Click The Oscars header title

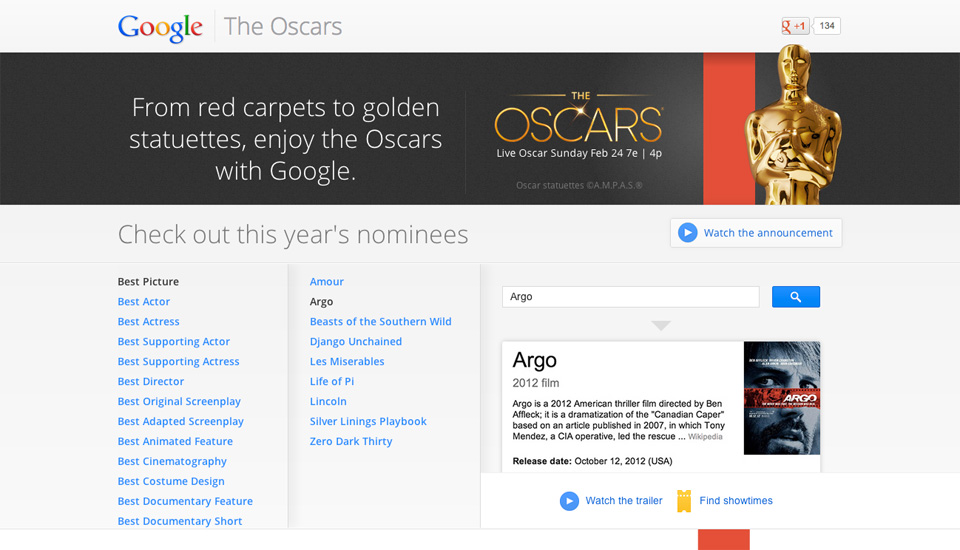(283, 26)
